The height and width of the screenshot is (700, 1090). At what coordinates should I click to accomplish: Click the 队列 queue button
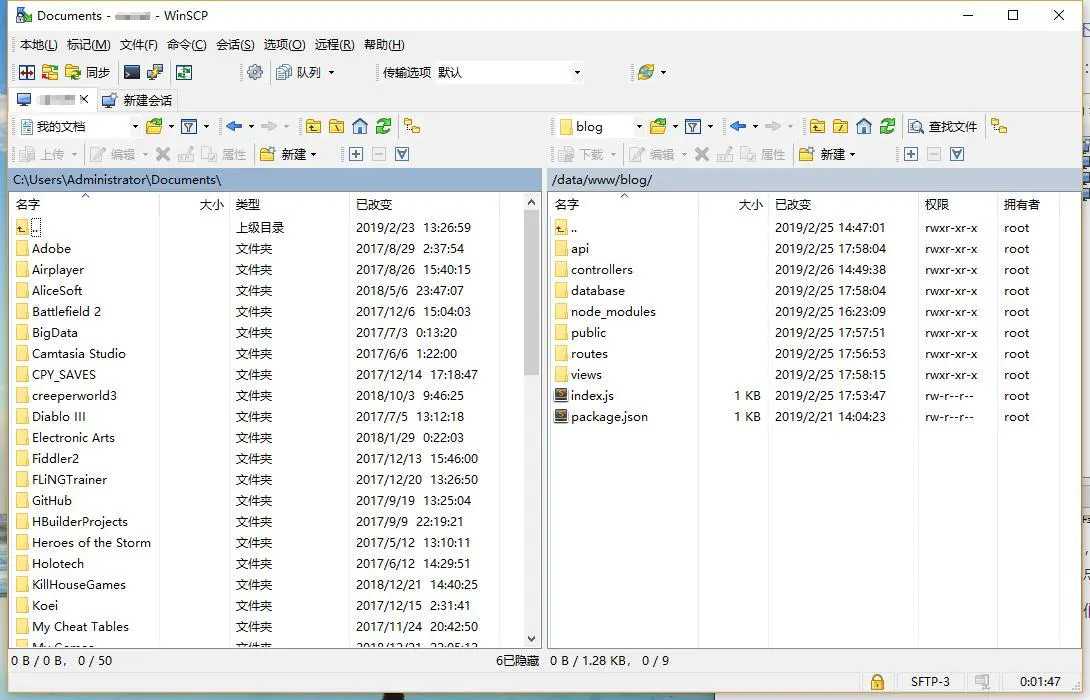coord(299,72)
